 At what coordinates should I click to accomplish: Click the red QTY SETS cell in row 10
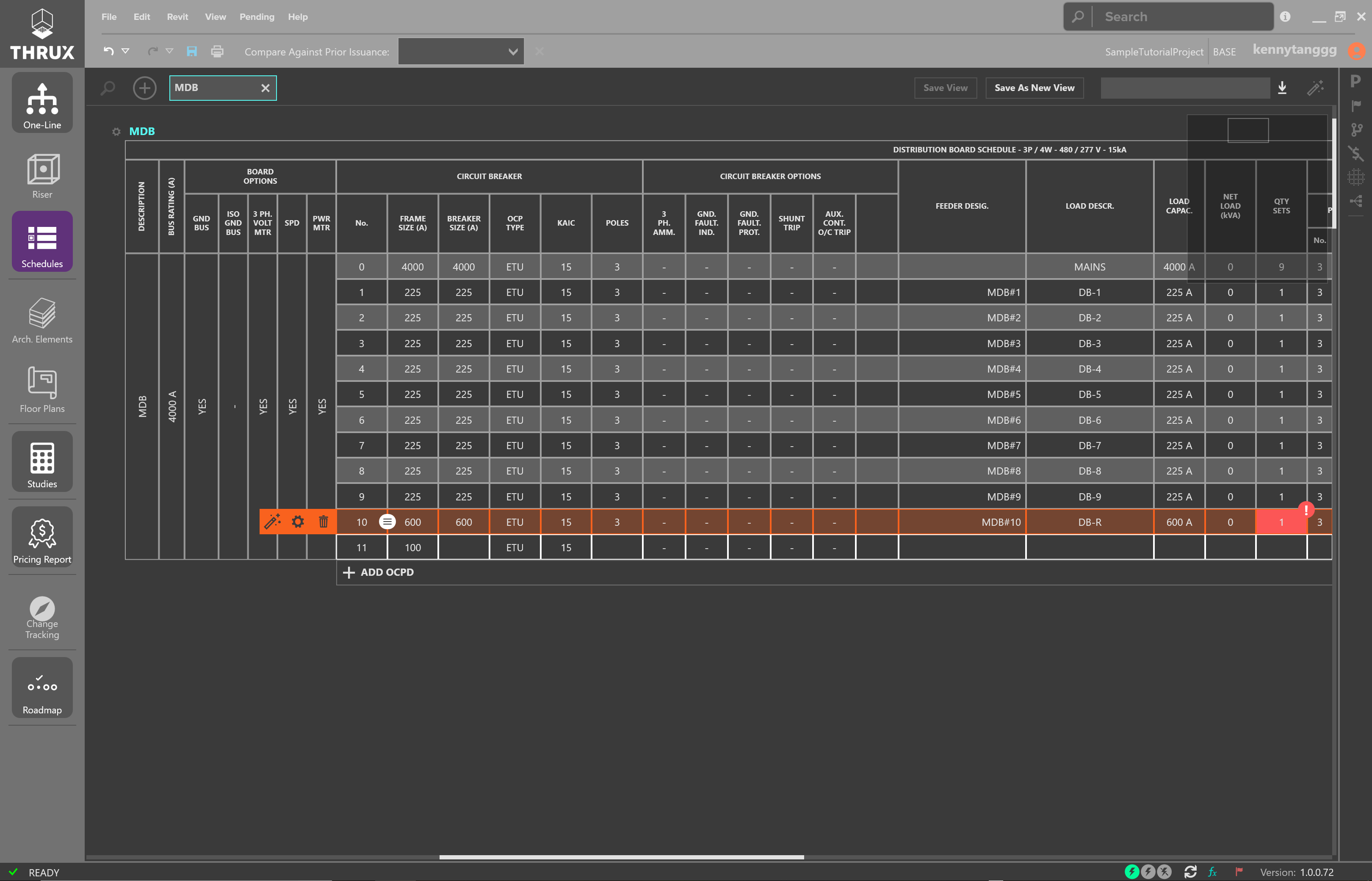pos(1281,522)
